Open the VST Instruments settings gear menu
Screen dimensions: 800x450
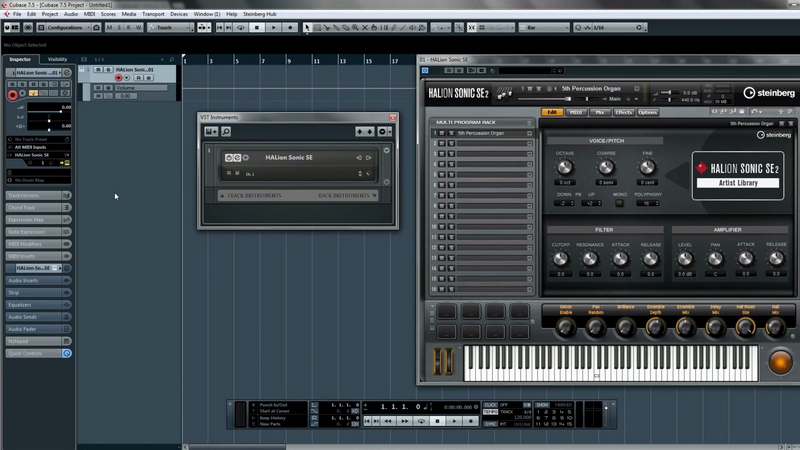[384, 132]
